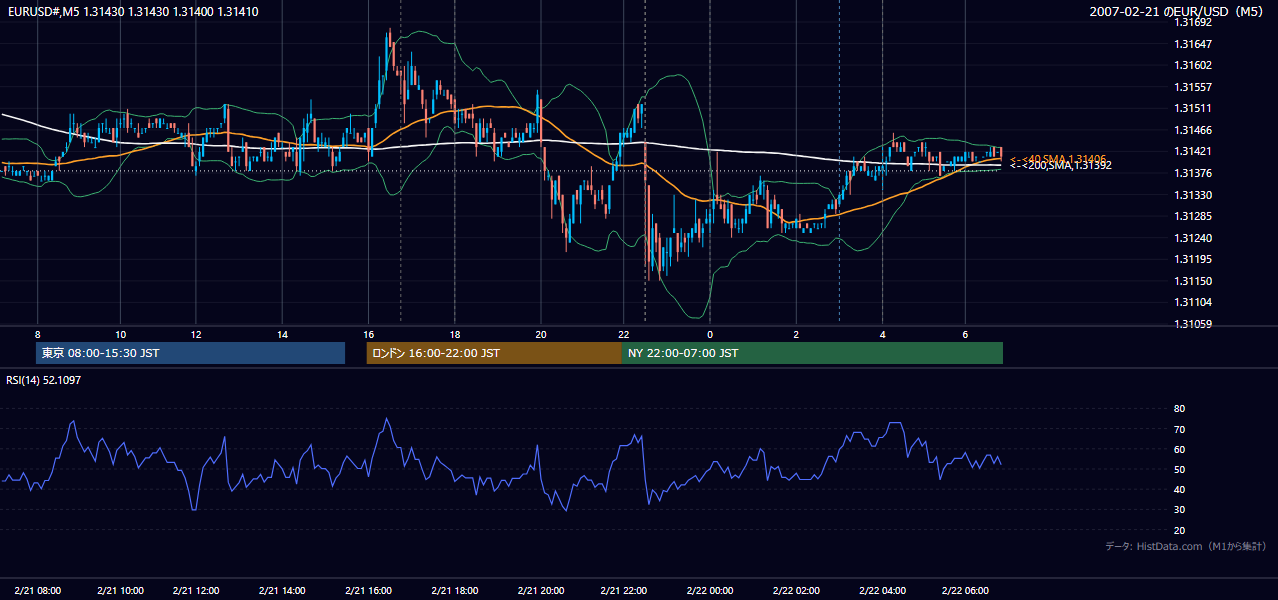The width and height of the screenshot is (1278, 600).
Task: Click the RSI scale value 70
Action: [x=1180, y=429]
